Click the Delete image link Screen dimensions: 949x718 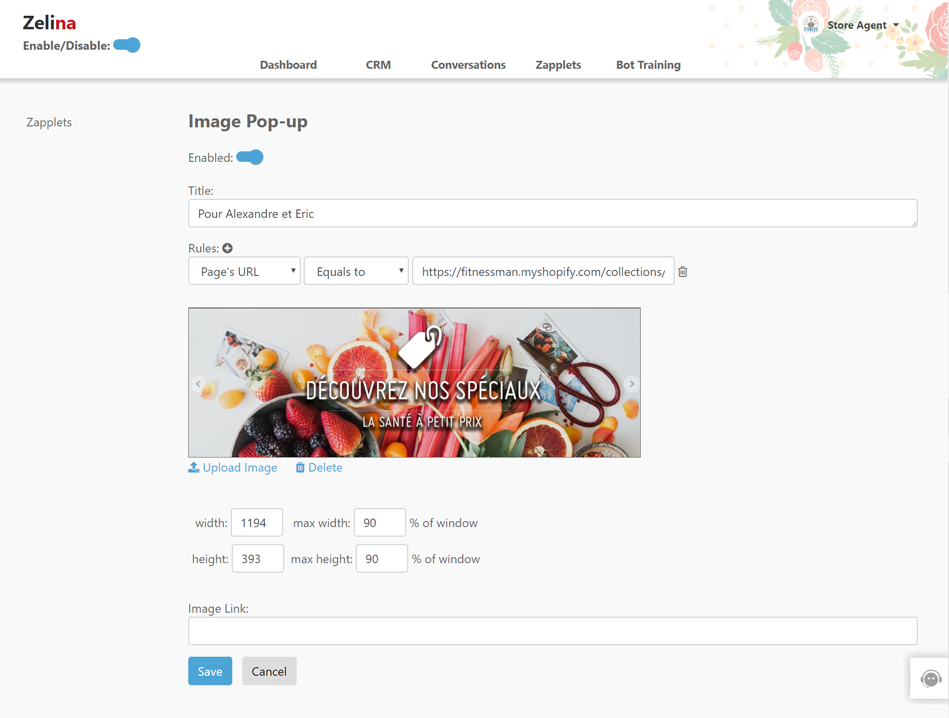click(319, 467)
